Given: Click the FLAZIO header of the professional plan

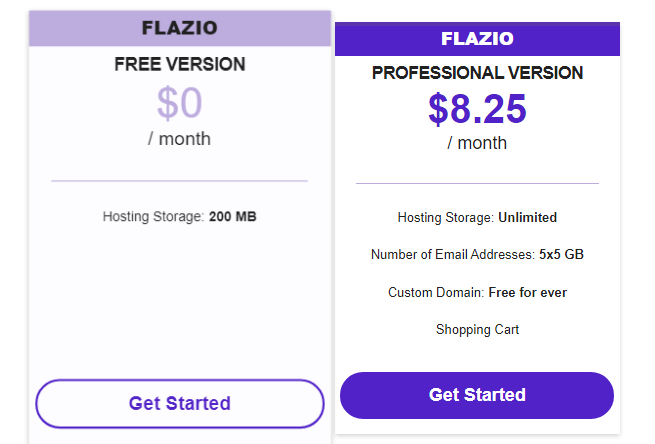Looking at the screenshot, I should (x=477, y=39).
